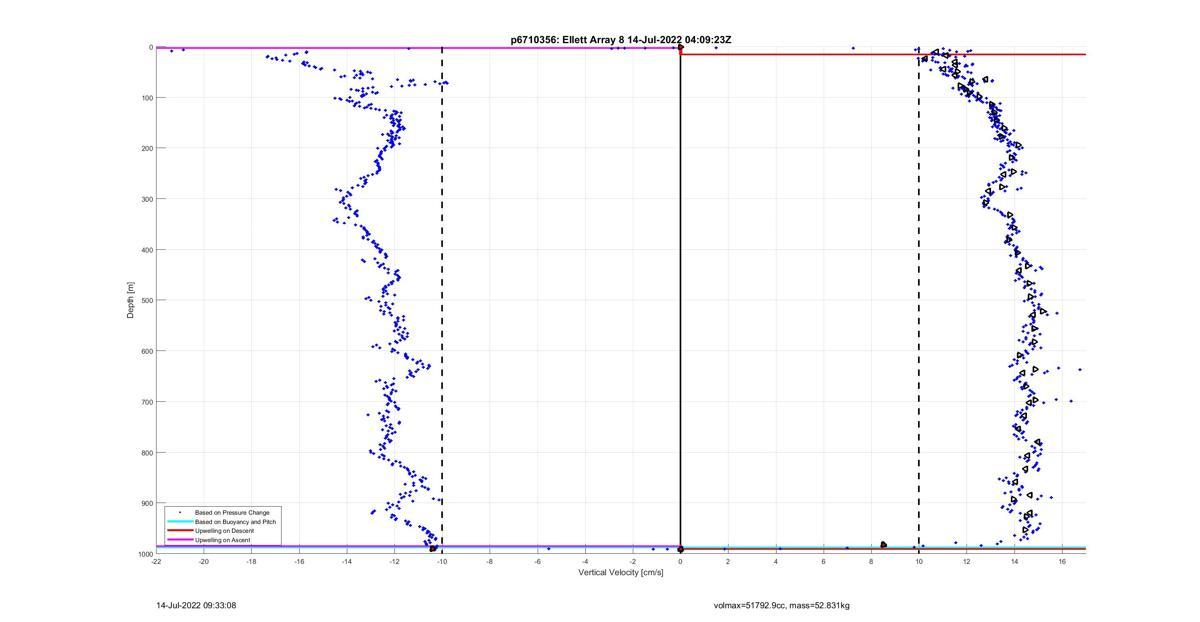Click legend entry 'Upwelling on Ascent'
This screenshot has height=622, width=1200.
[223, 540]
